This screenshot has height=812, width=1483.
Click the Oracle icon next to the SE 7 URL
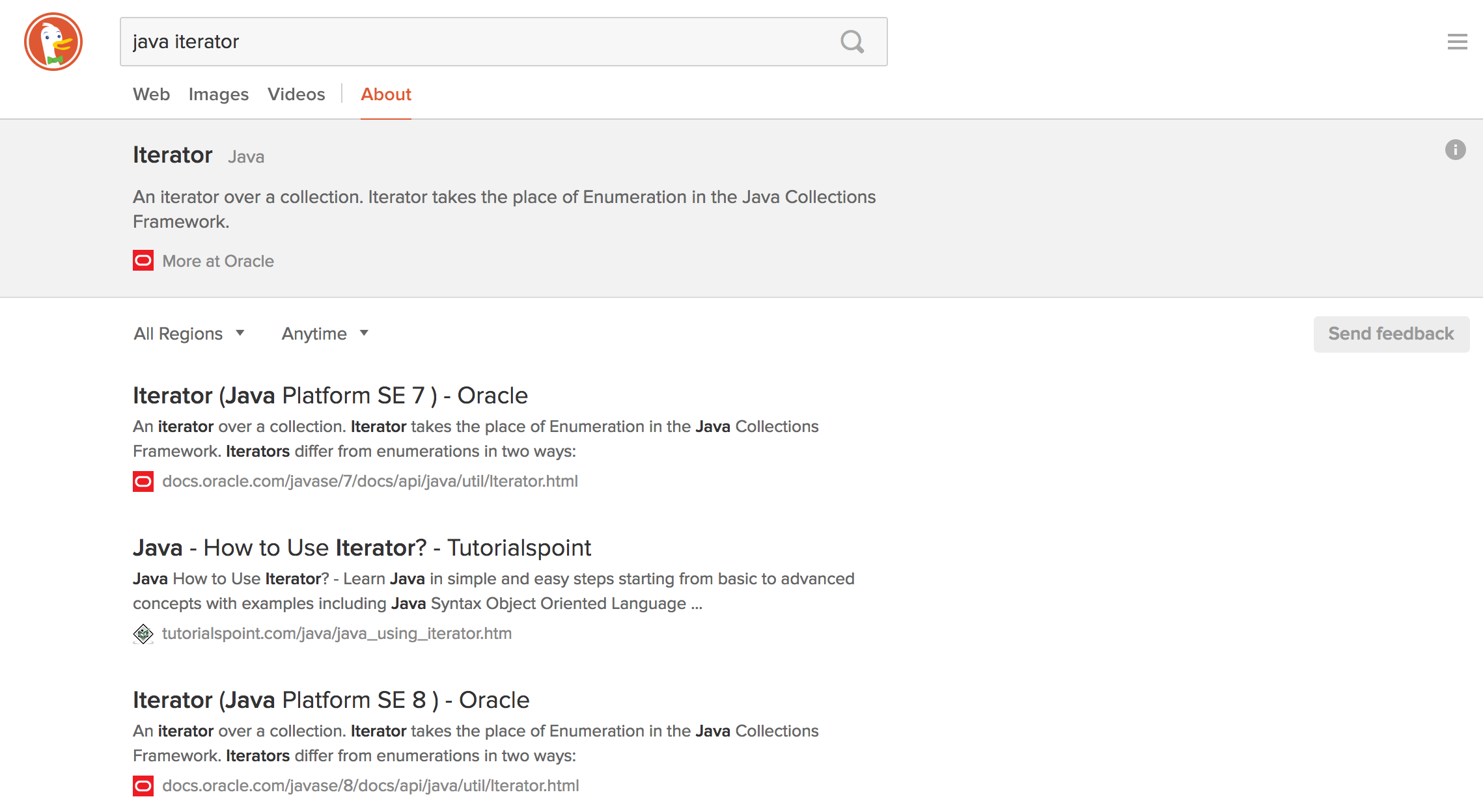pyautogui.click(x=143, y=481)
